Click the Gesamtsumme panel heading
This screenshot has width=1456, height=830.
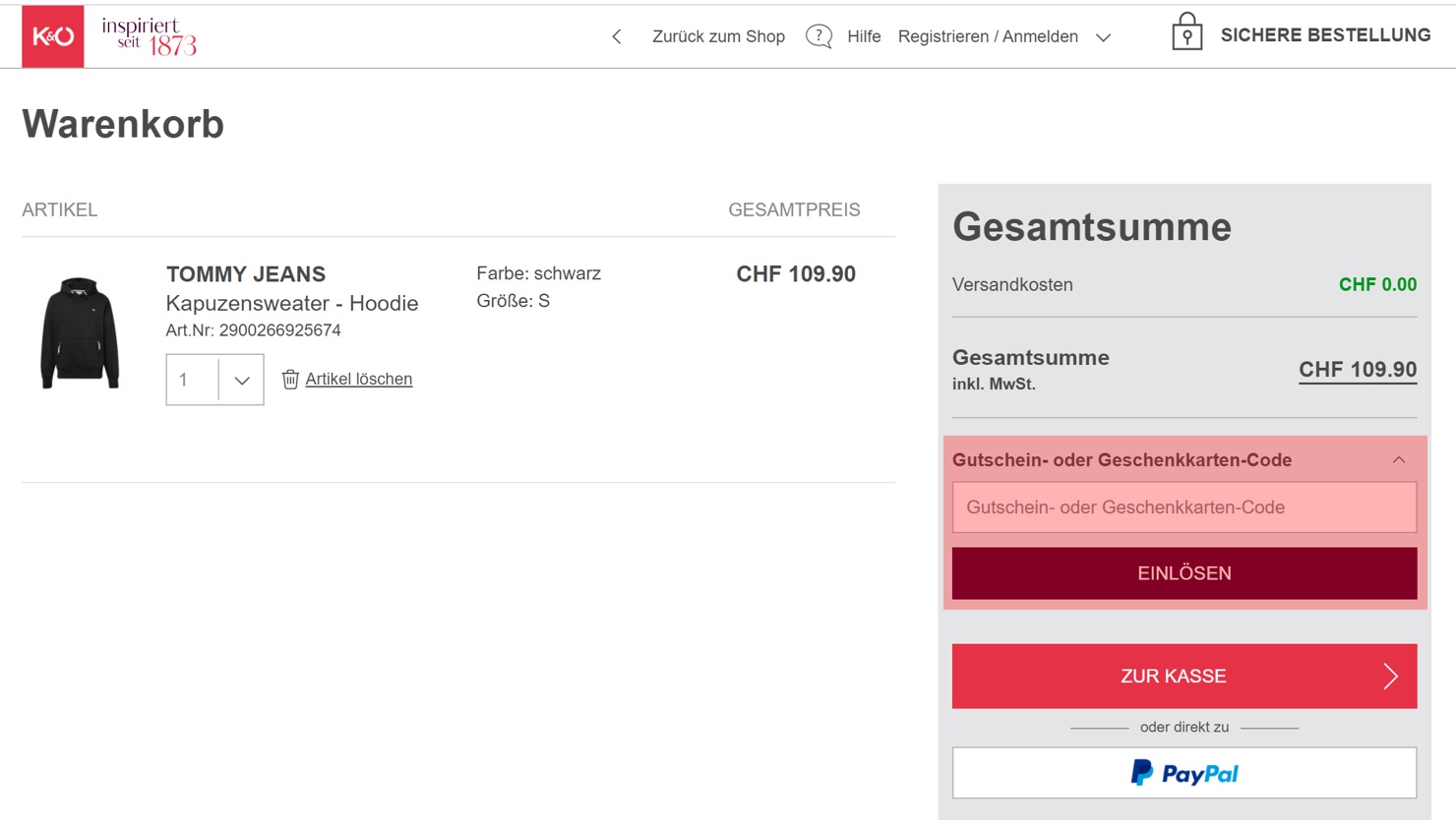coord(1092,227)
